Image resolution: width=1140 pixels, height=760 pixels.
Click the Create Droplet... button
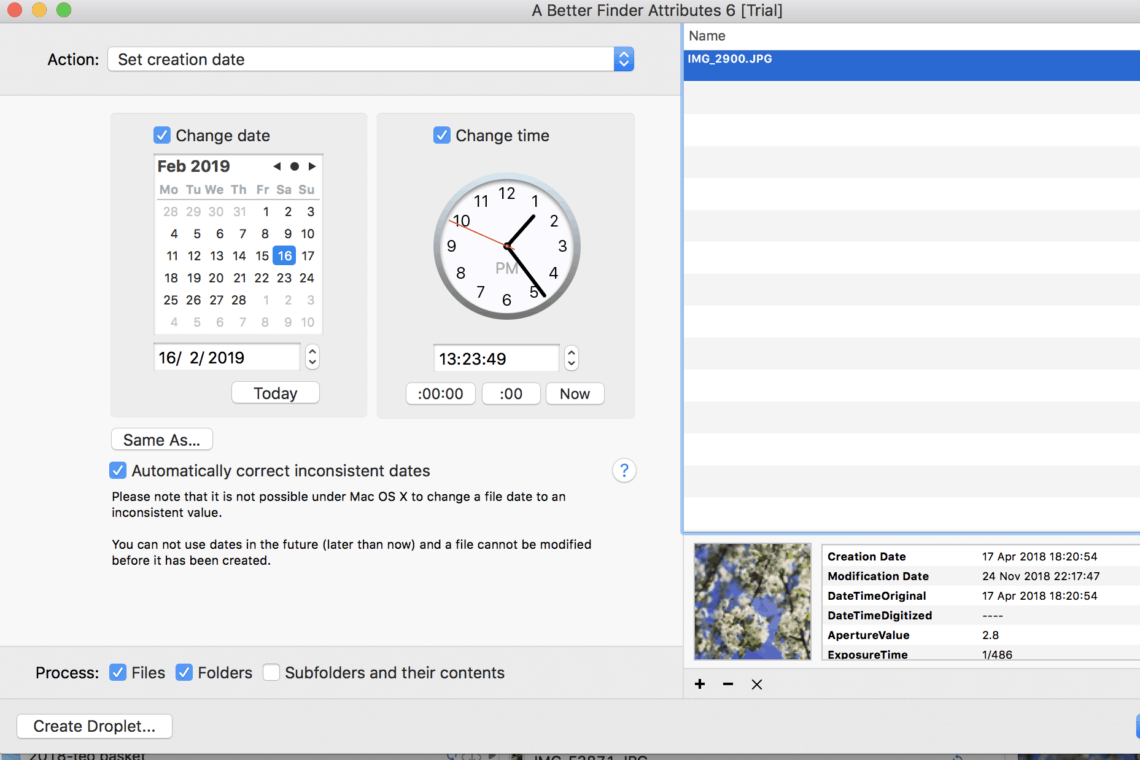[x=94, y=726]
